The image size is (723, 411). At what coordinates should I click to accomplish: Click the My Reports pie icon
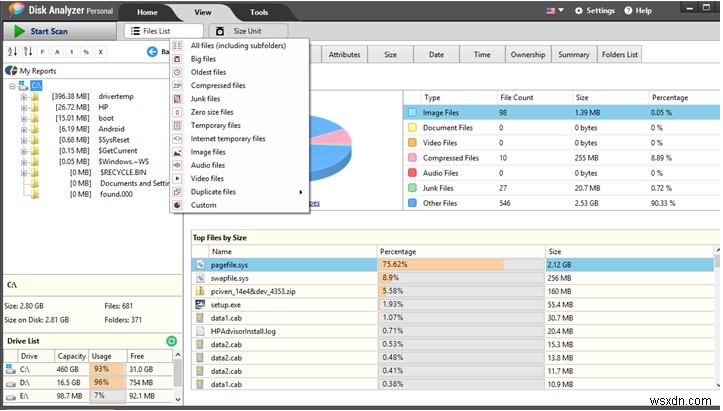[11, 71]
